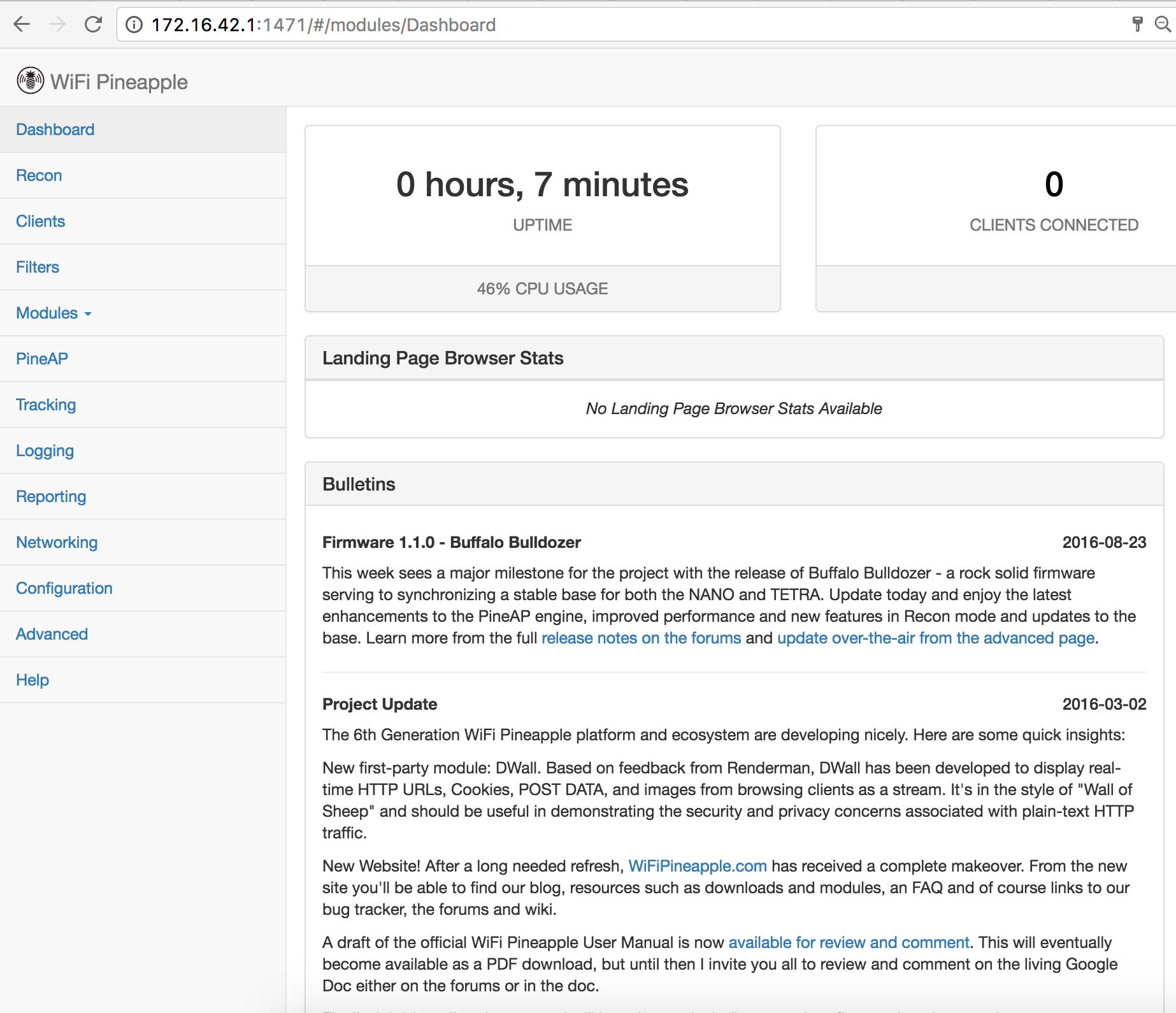Viewport: 1176px width, 1013px height.
Task: Click the UPTIME label
Action: click(543, 225)
